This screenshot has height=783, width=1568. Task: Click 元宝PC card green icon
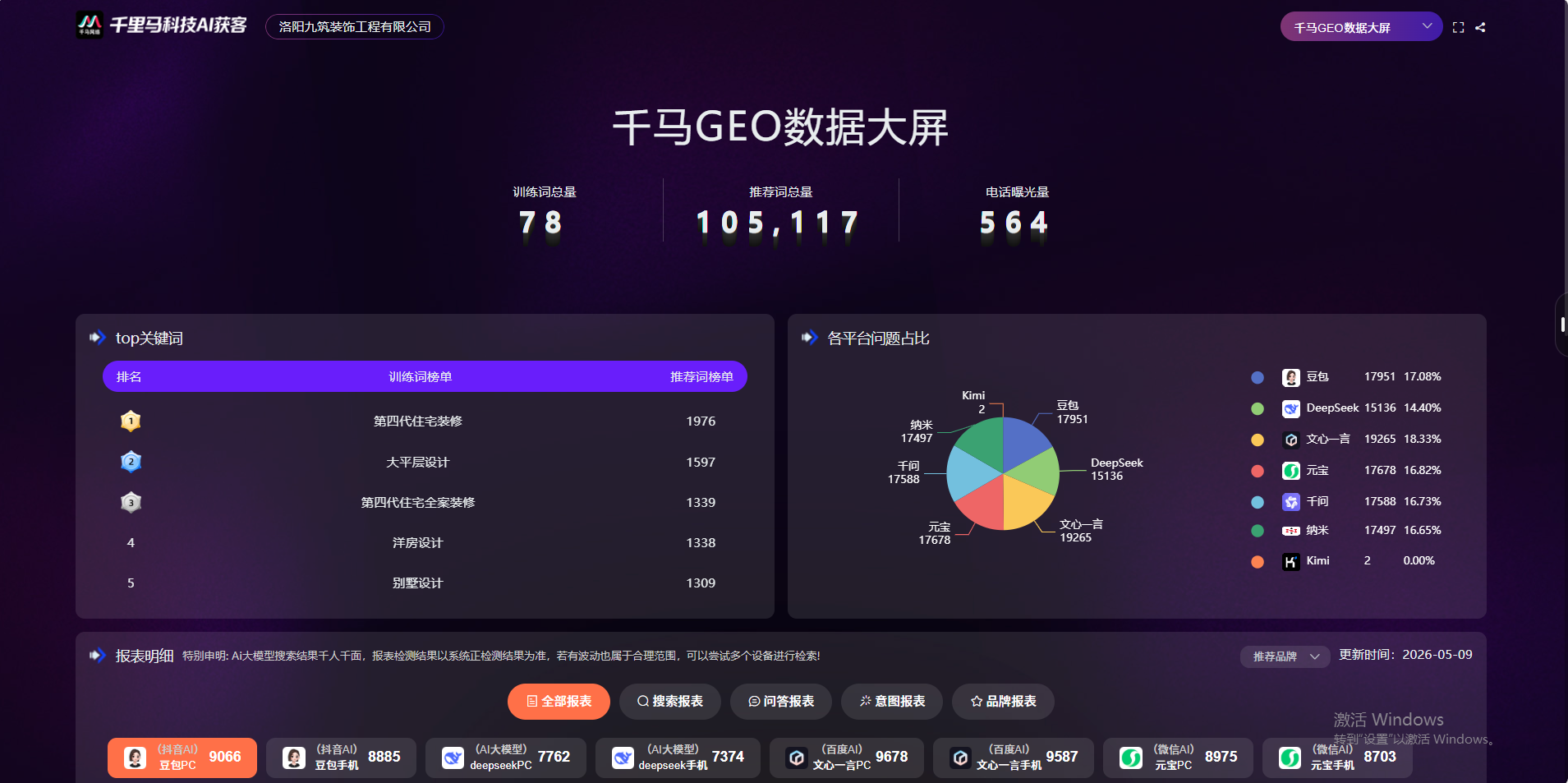pyautogui.click(x=1131, y=758)
